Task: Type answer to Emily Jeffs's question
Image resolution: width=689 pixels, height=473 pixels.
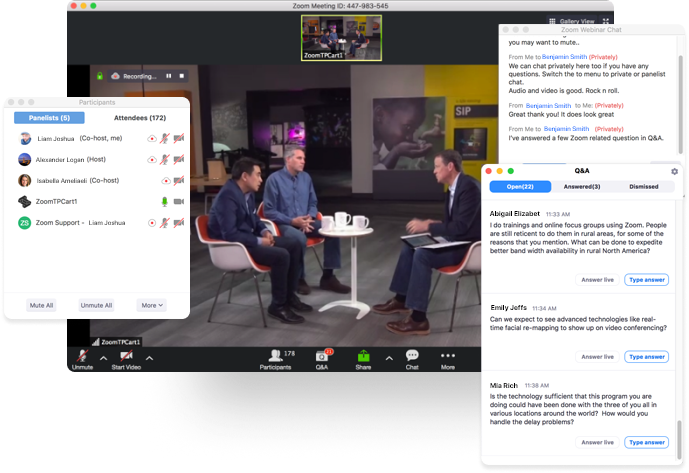Action: pos(646,357)
